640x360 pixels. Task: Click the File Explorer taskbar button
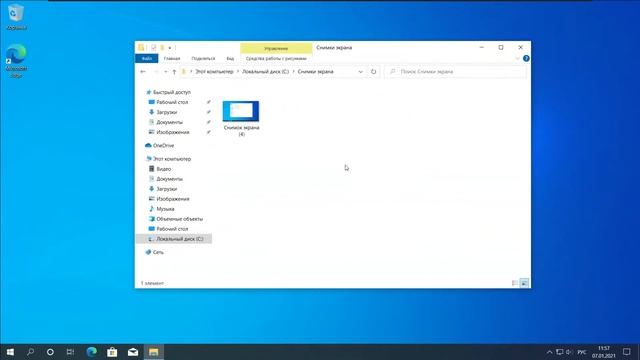pyautogui.click(x=153, y=352)
